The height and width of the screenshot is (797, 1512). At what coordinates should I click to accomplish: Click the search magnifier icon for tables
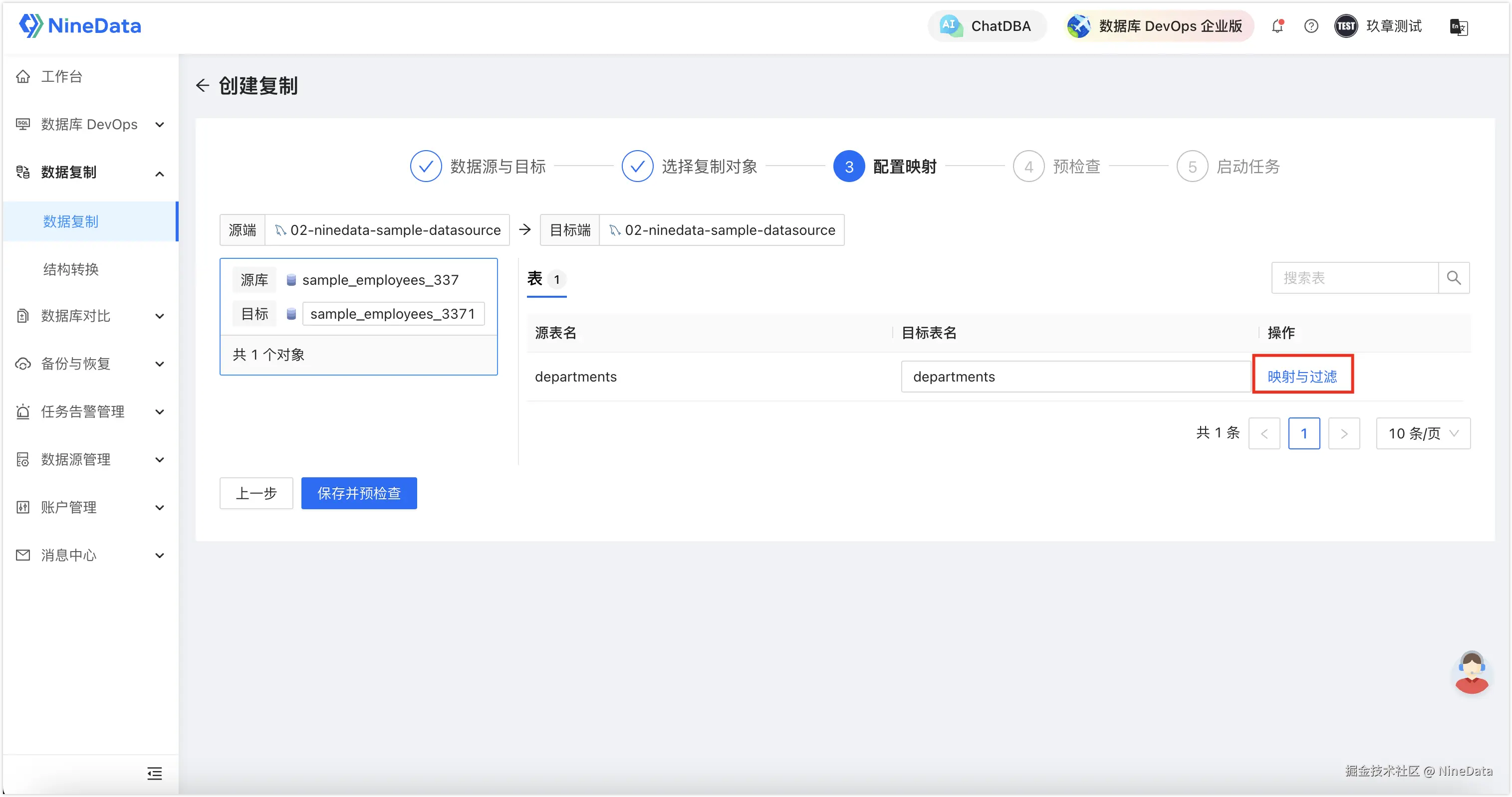[1454, 278]
